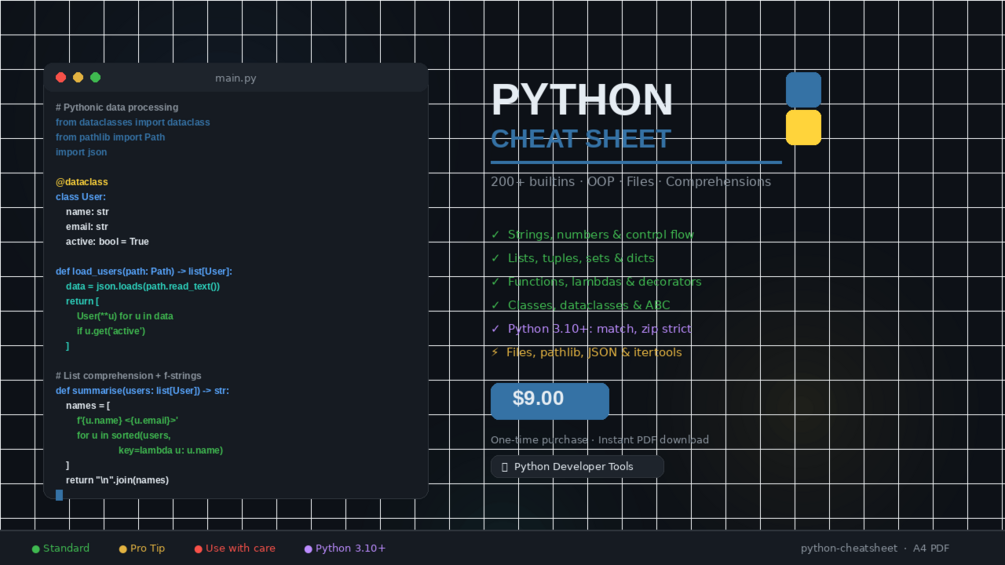Image resolution: width=1005 pixels, height=565 pixels.
Task: Click Python 3.10+: match, zip strict text
Action: pyautogui.click(x=599, y=329)
